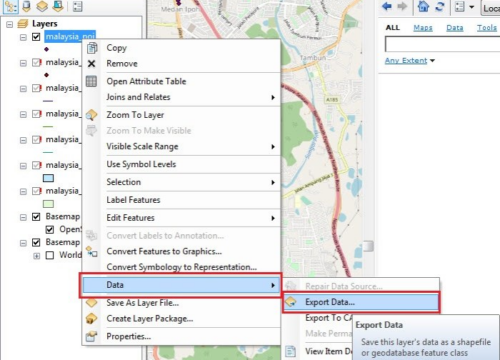The height and width of the screenshot is (360, 500).
Task: Collapse the Basemap group containing World
Action: 23,243
